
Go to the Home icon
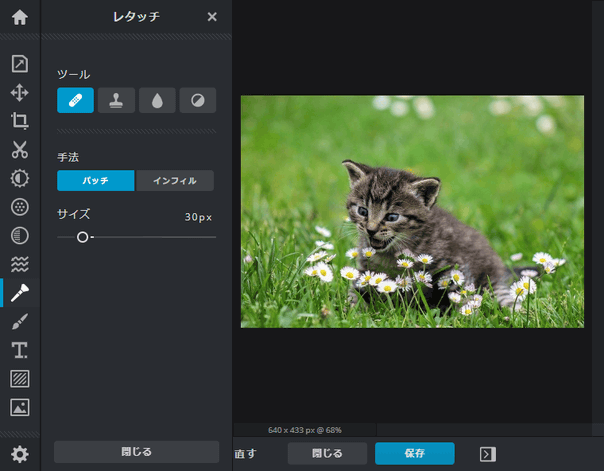tap(20, 17)
